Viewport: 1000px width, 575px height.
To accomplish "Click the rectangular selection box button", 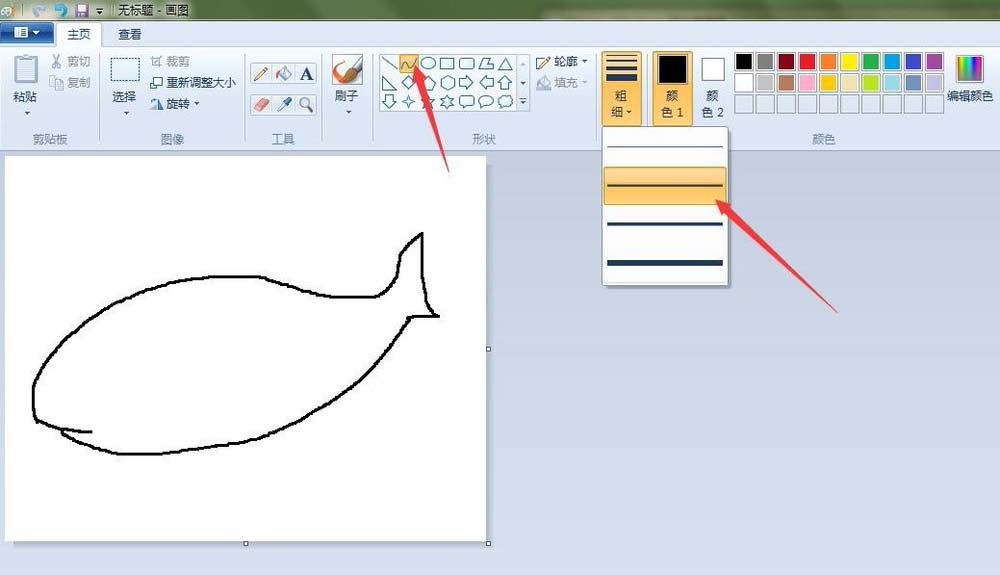I will click(x=125, y=69).
